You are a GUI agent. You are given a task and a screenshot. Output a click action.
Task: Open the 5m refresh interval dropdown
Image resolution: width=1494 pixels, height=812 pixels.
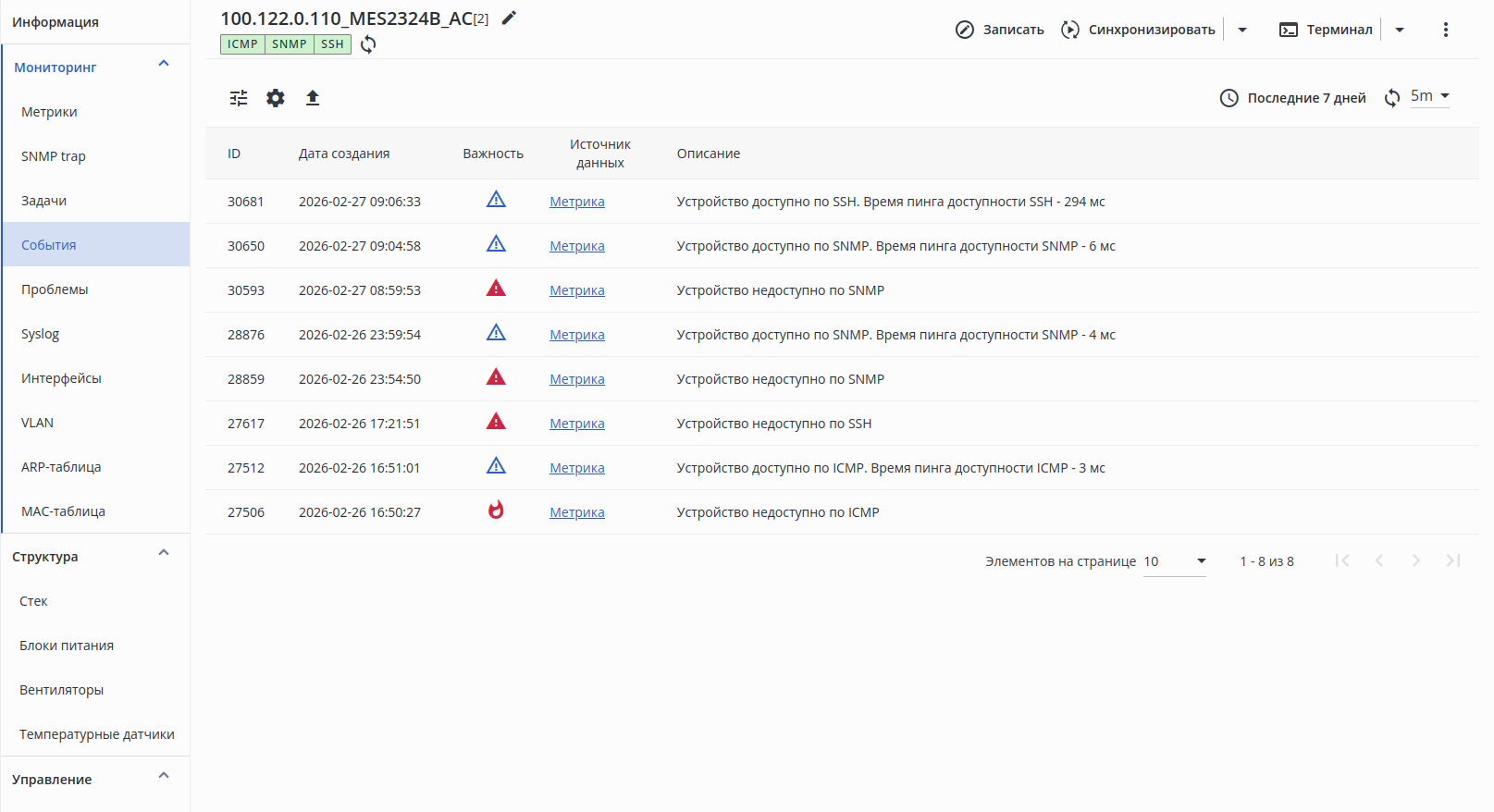(x=1430, y=96)
